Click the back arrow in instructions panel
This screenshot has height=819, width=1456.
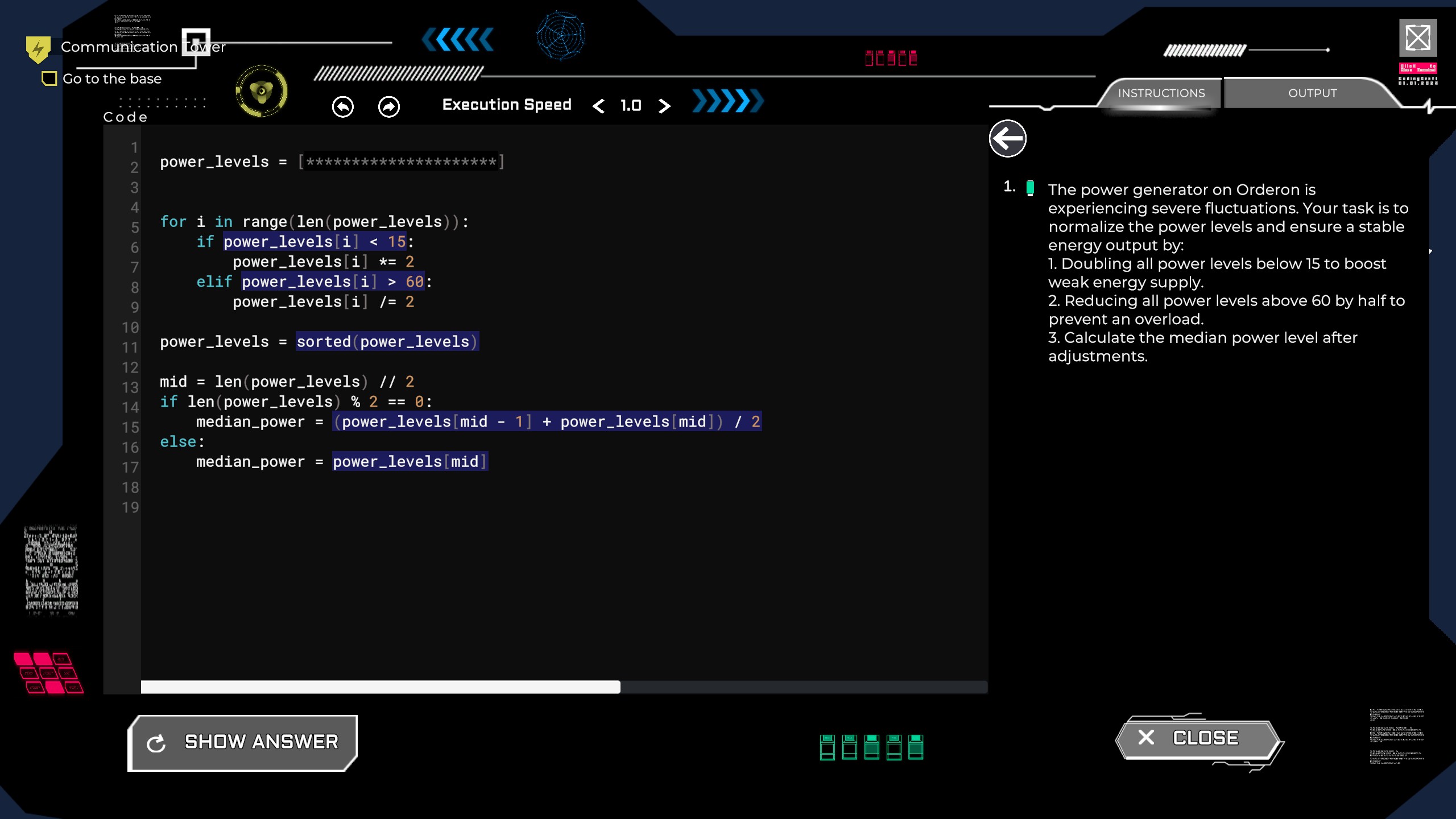point(1007,138)
